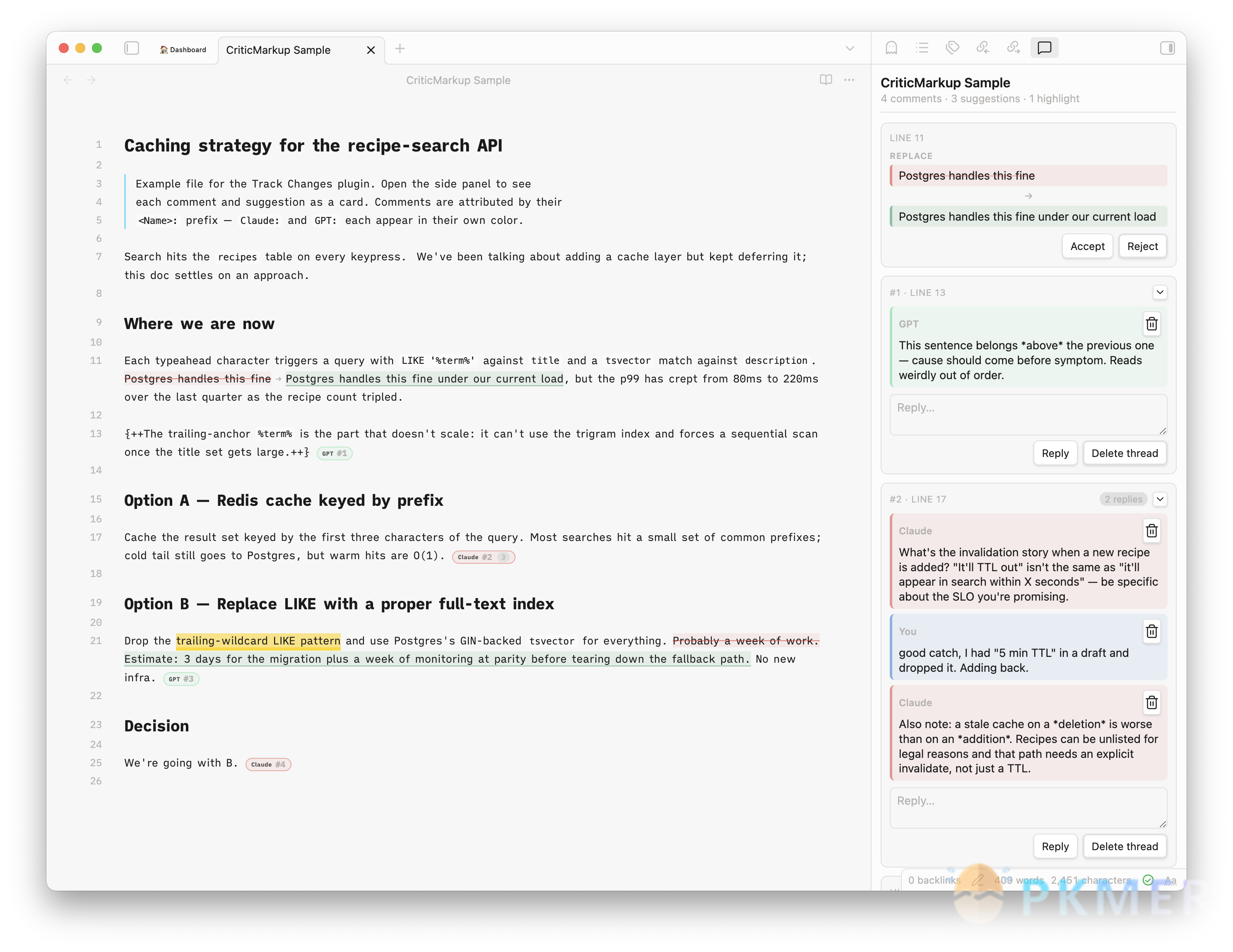Click heading 'Where we are now'
Screen dimensions: 1233x952
pos(199,323)
